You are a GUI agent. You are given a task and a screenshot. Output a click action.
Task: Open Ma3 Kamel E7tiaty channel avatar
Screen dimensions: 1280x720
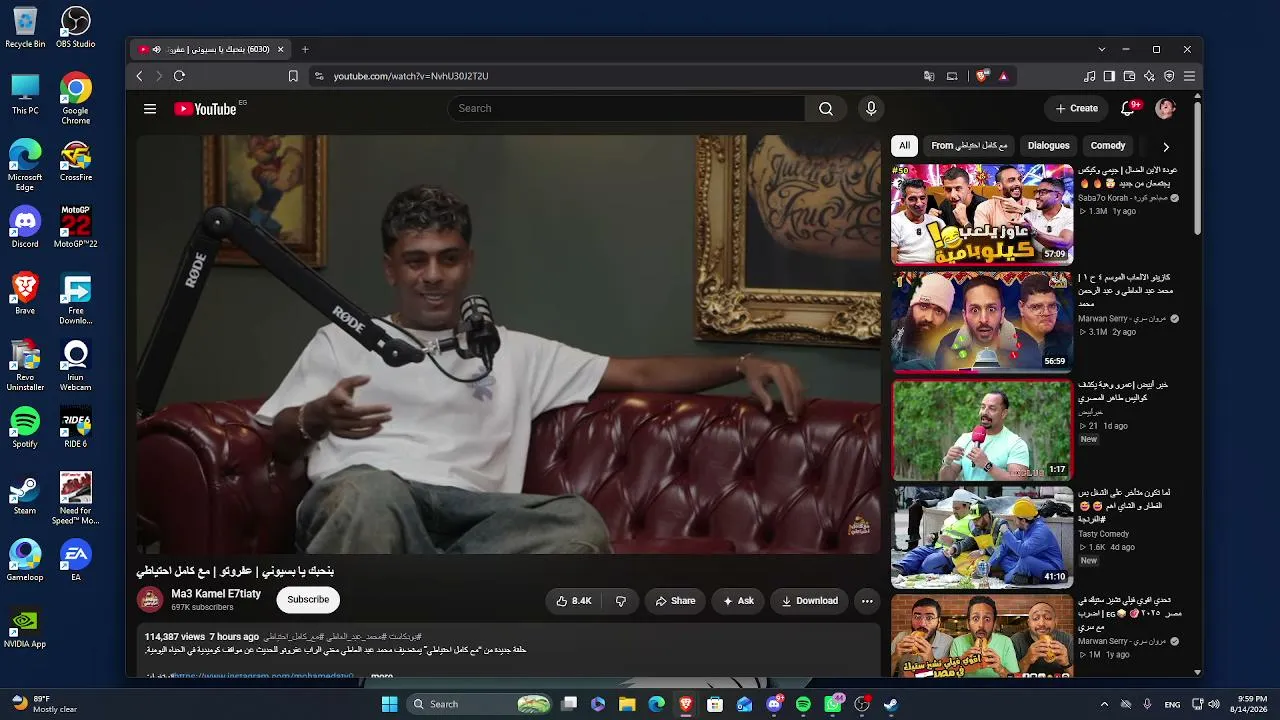click(x=150, y=600)
